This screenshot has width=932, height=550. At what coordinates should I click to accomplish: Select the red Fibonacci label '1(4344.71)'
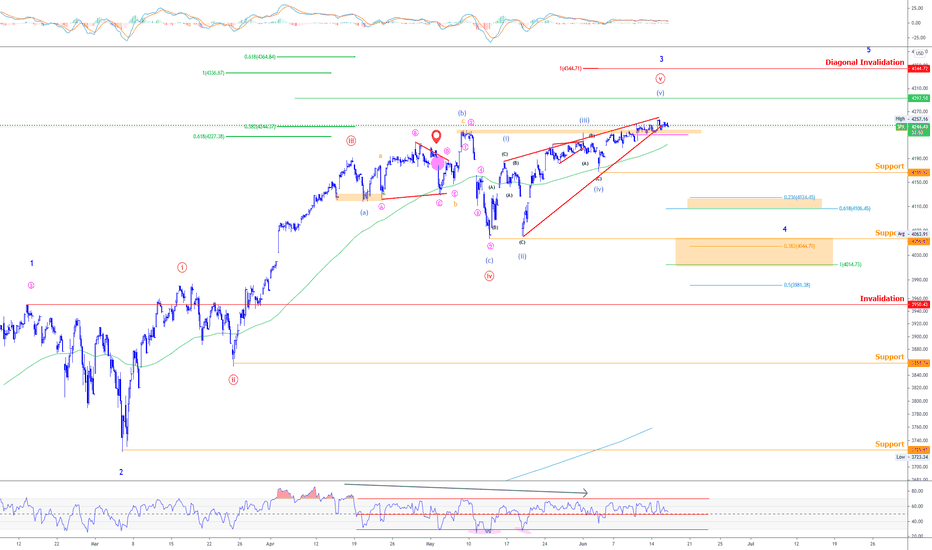point(570,68)
